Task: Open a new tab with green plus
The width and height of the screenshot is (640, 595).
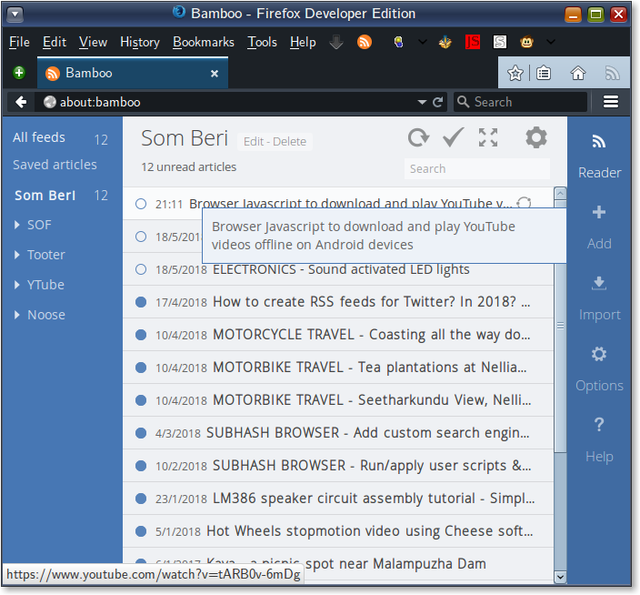Action: coord(19,73)
